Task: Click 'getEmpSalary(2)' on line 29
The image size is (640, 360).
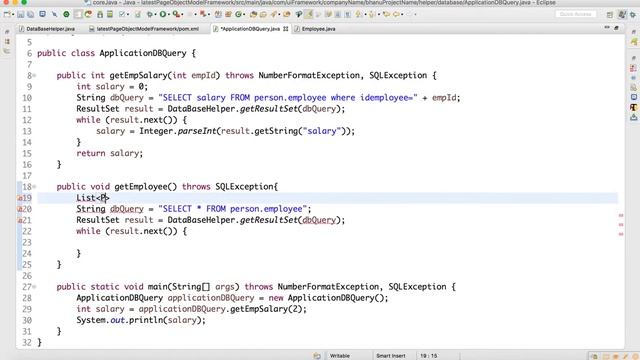Action: 268,309
